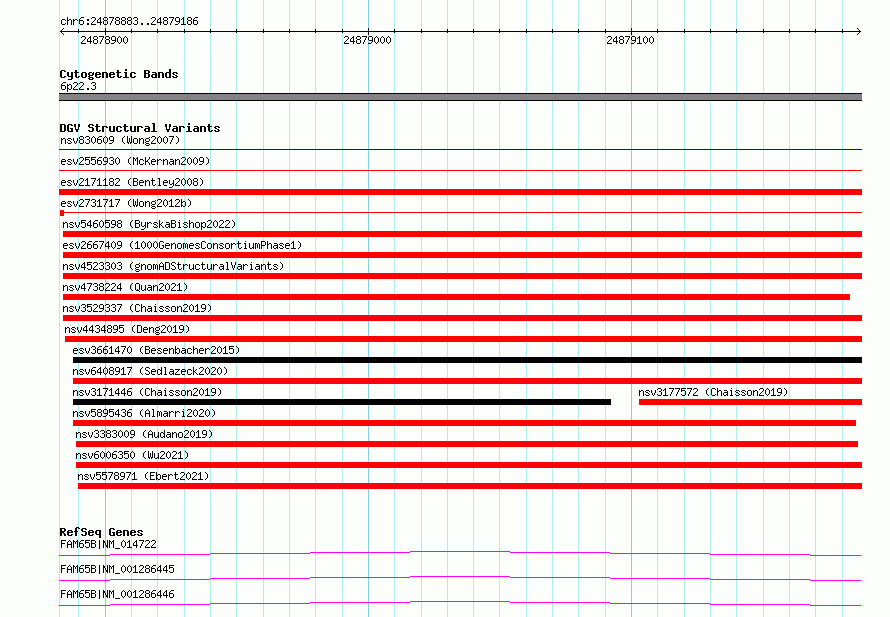Select nsv3529337 (Chaisson2019) label
The width and height of the screenshot is (890, 617).
(x=137, y=308)
